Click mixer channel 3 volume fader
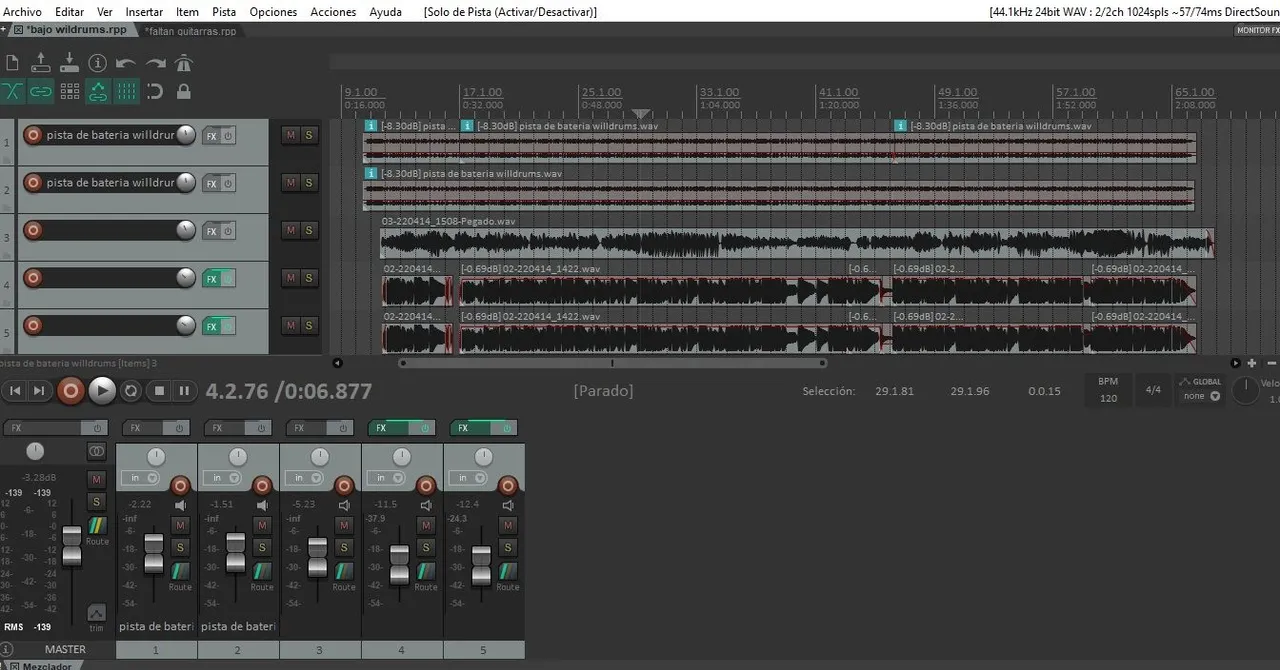 [317, 557]
